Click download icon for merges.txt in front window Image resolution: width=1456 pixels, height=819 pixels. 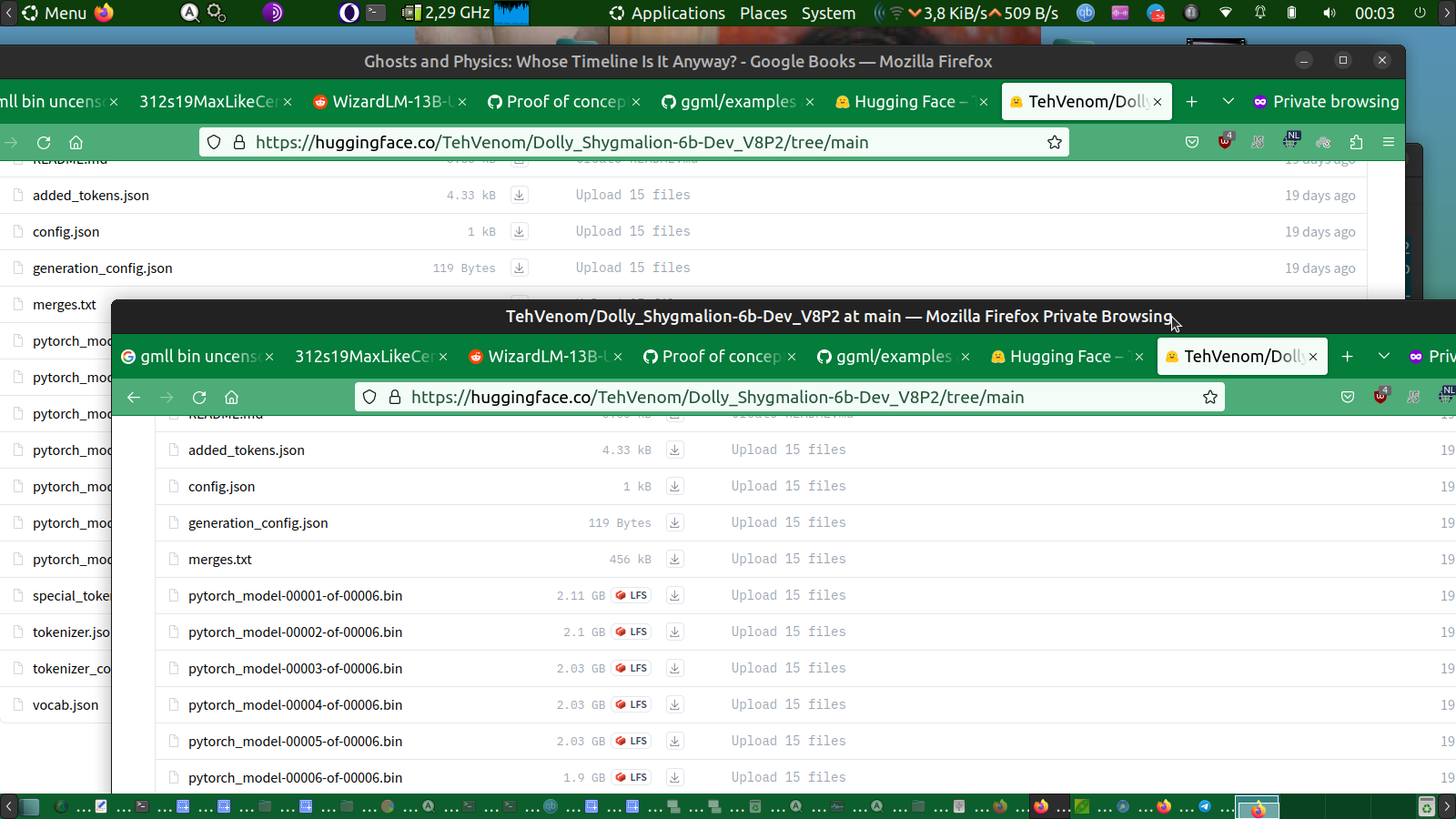pos(674,559)
